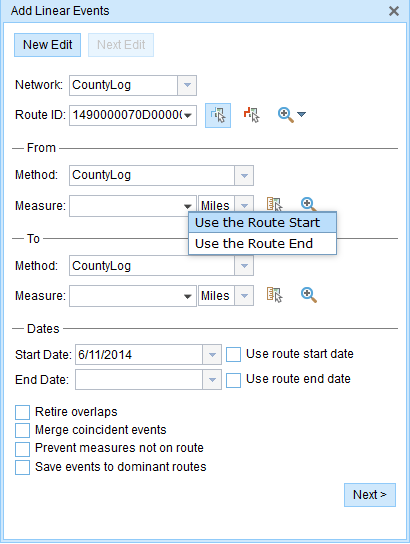The image size is (410, 544).
Task: Pick From measure on map icon
Action: (274, 205)
